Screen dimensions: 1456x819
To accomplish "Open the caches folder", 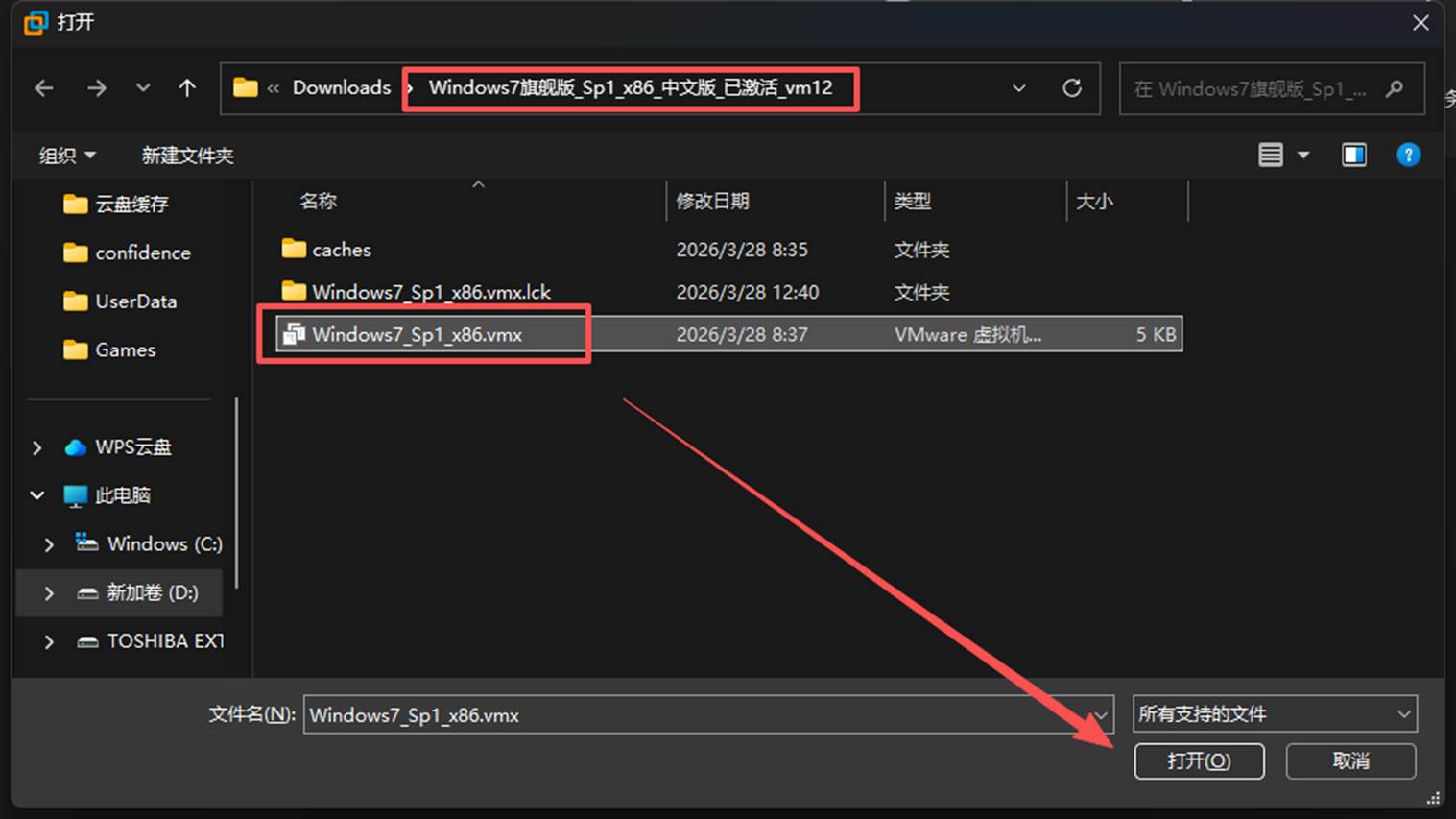I will click(x=342, y=249).
